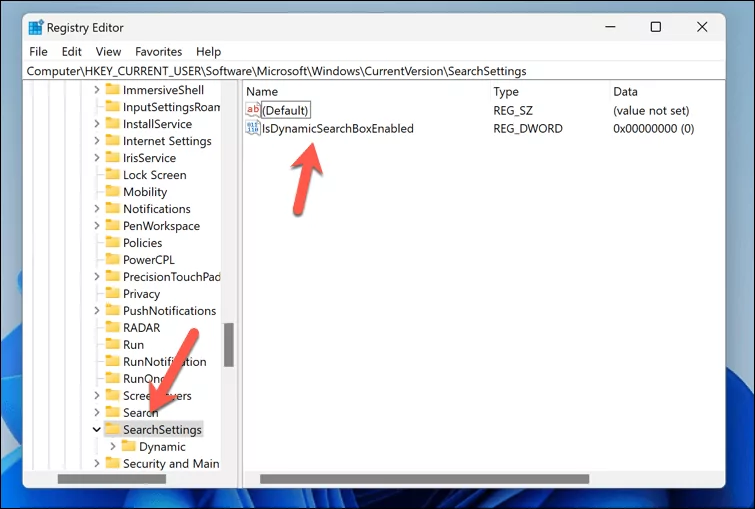Click the PowerCPL folder icon

[113, 260]
